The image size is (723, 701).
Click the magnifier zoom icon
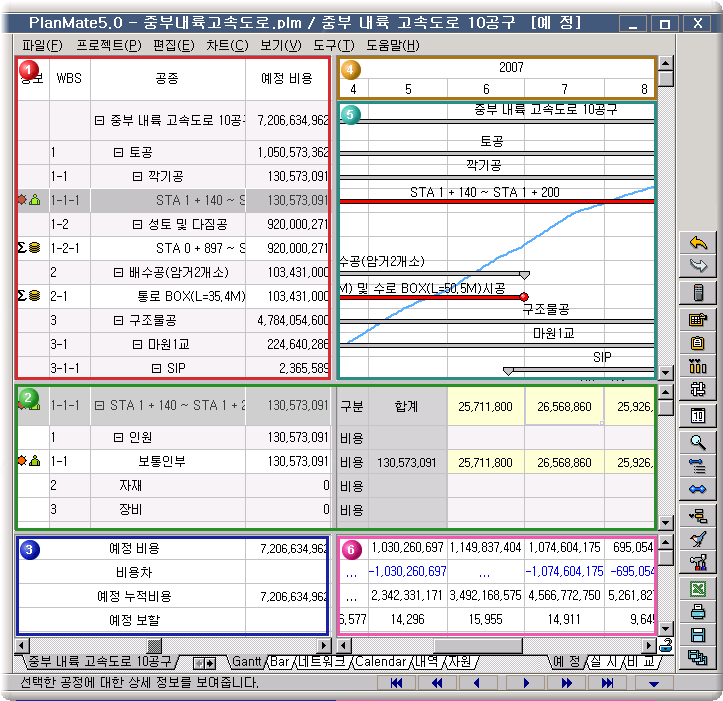click(699, 441)
